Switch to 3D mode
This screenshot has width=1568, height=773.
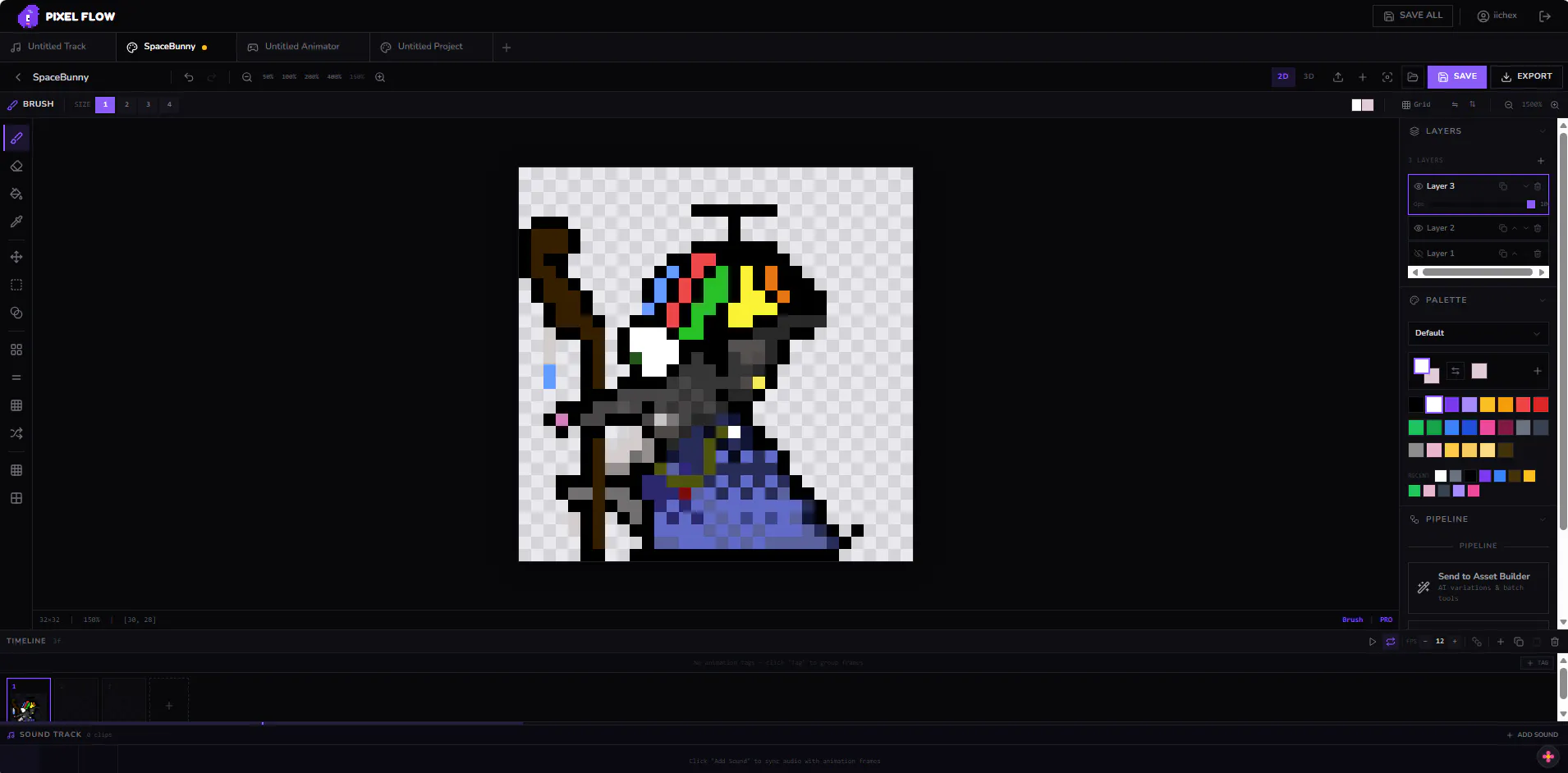[x=1309, y=76]
